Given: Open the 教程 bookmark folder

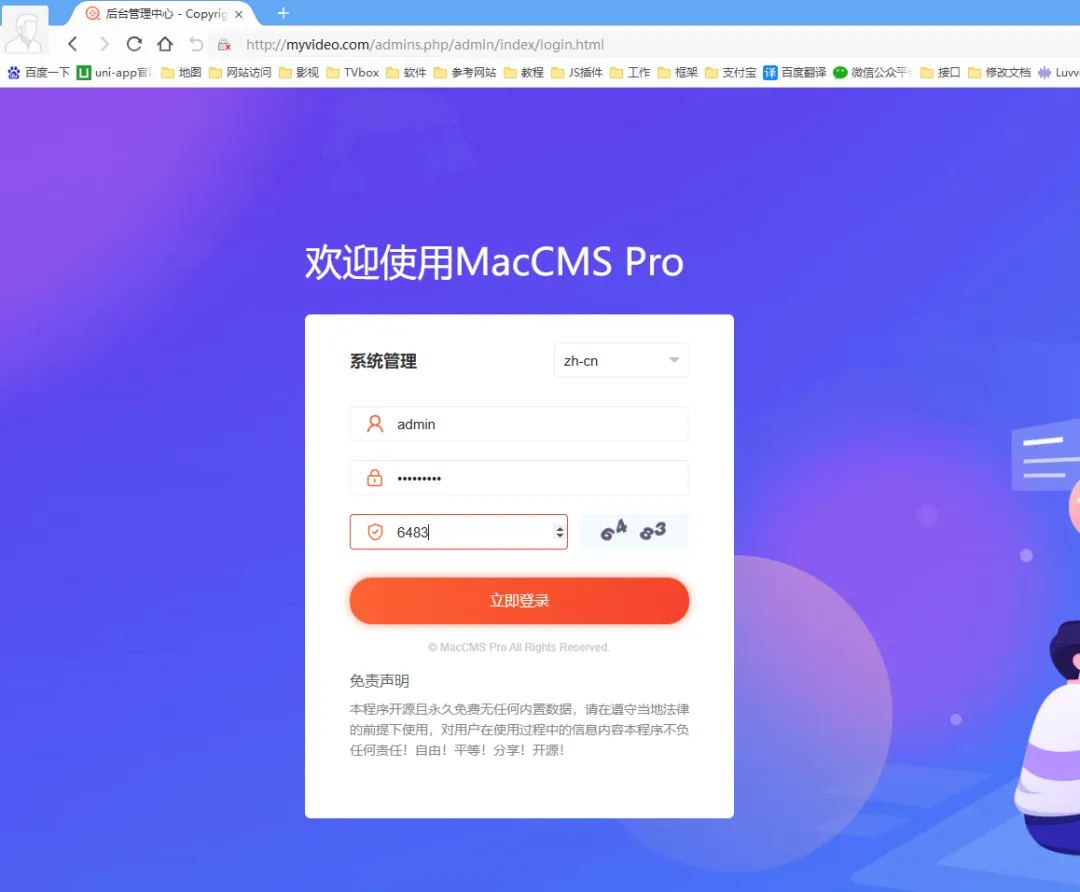Looking at the screenshot, I should coord(523,72).
